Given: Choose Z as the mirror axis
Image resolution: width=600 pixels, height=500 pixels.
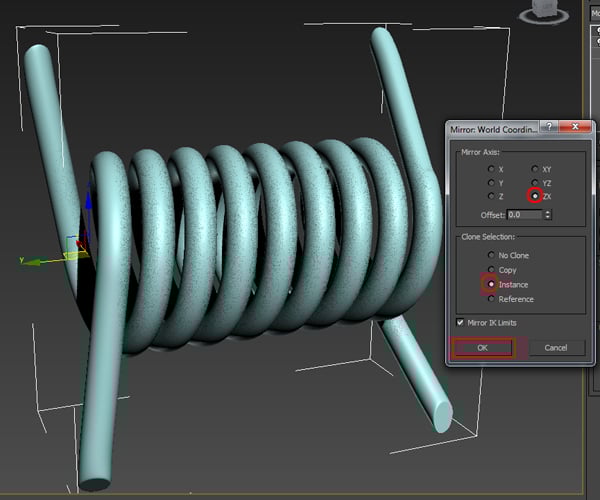Looking at the screenshot, I should click(489, 197).
